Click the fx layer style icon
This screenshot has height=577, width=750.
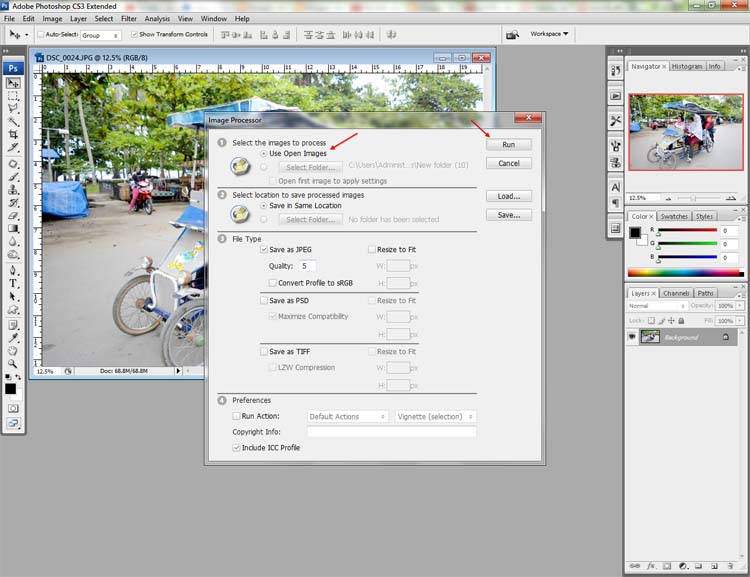pyautogui.click(x=651, y=566)
